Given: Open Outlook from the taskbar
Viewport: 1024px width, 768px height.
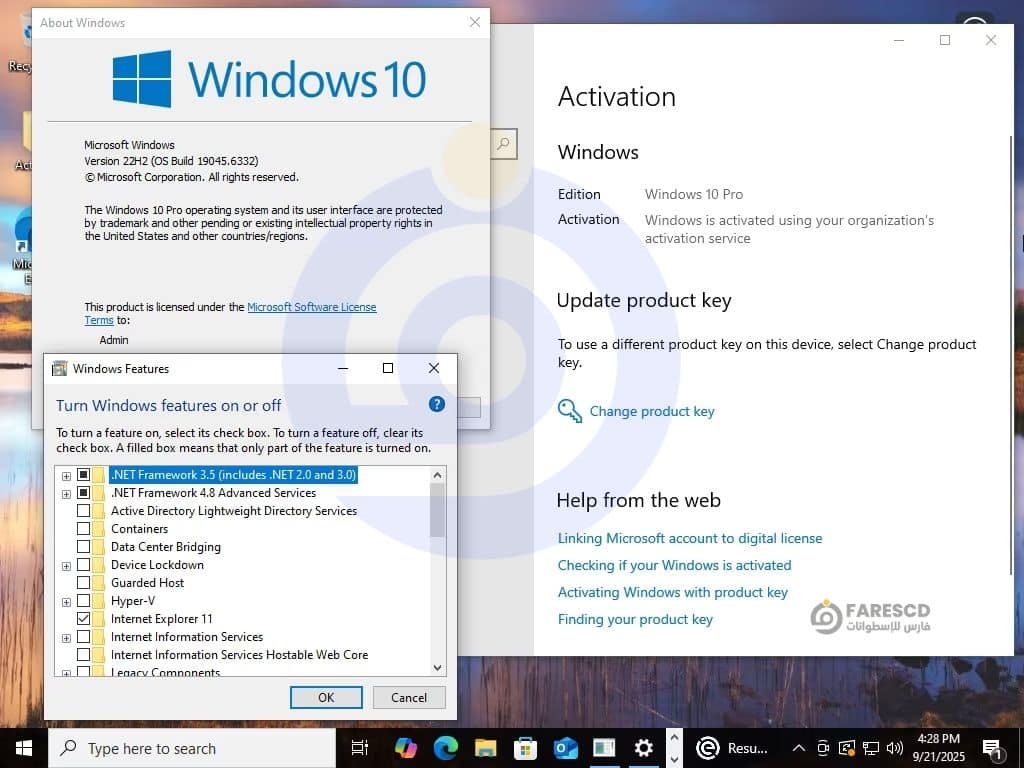Looking at the screenshot, I should click(565, 748).
